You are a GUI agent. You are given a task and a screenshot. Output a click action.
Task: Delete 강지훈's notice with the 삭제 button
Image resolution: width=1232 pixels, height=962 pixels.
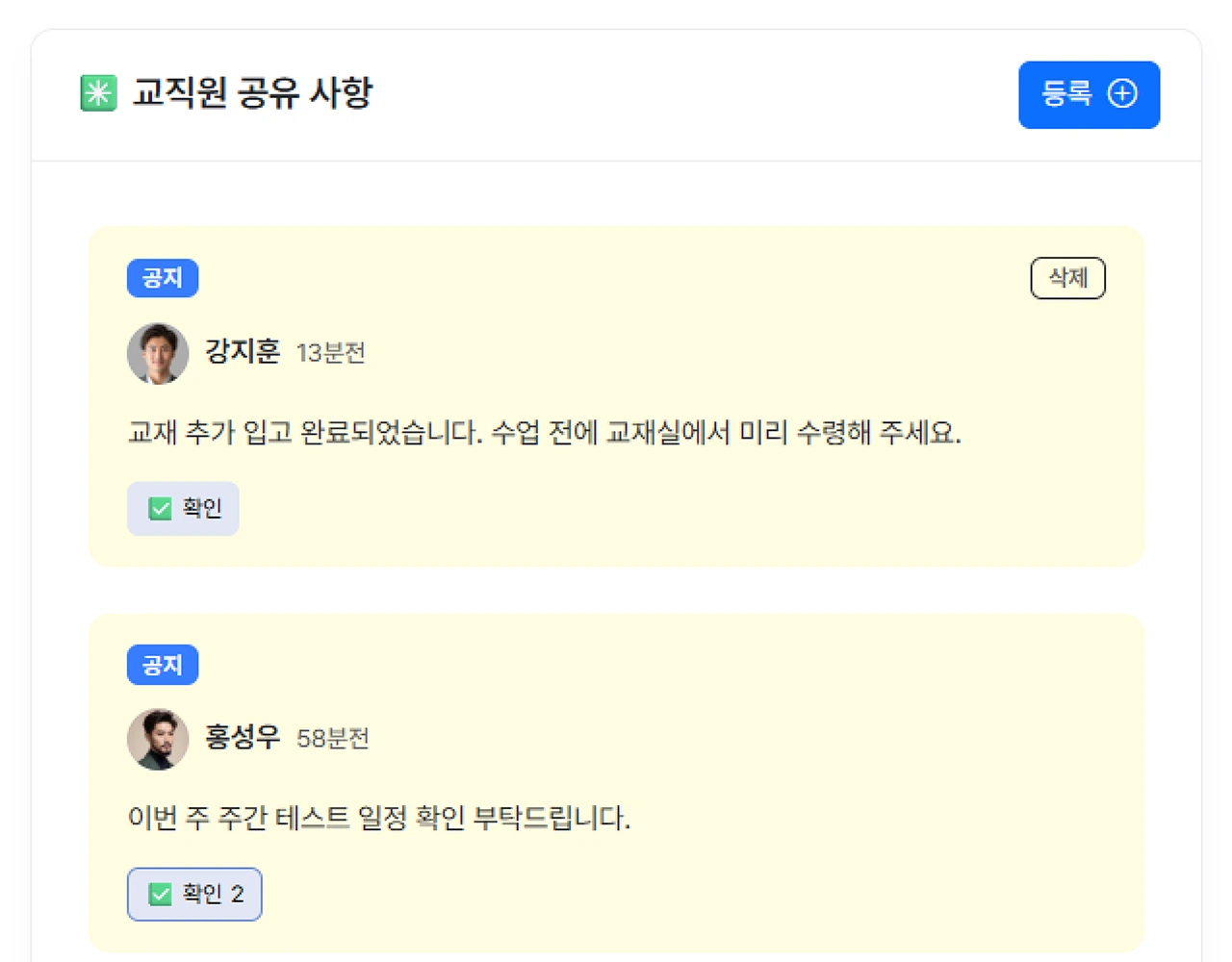click(1067, 278)
